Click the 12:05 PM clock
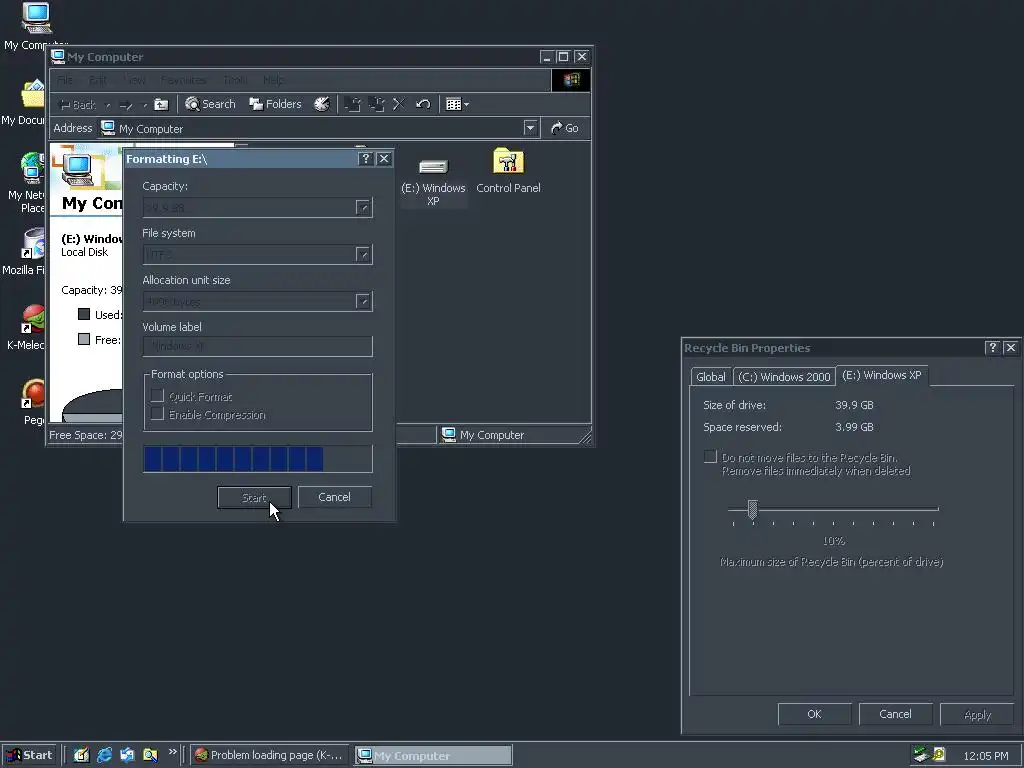This screenshot has width=1024, height=768. click(985, 756)
